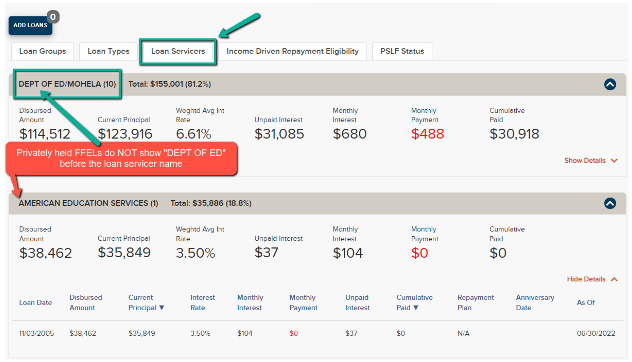The image size is (632, 362).
Task: Click the large $35,849 current principal
Action: (124, 253)
